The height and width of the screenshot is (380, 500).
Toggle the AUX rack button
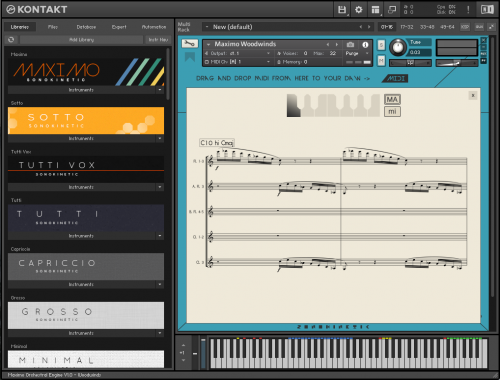[479, 27]
